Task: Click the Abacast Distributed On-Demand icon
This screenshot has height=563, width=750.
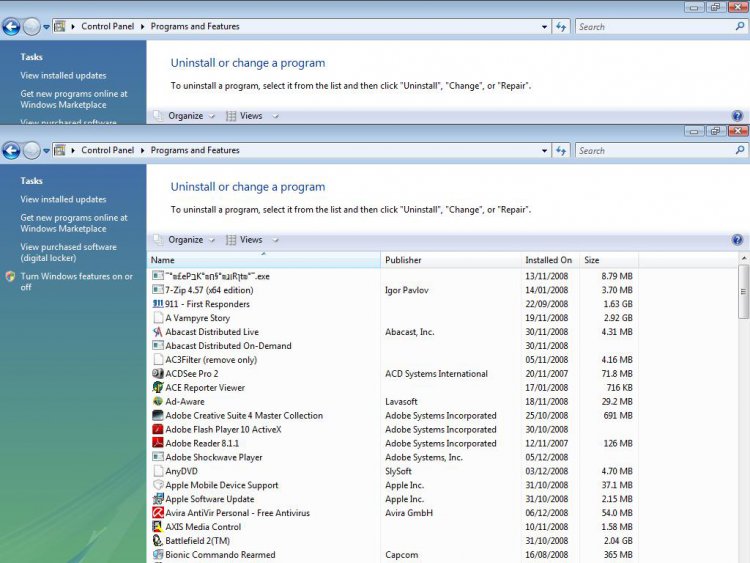Action: (157, 345)
